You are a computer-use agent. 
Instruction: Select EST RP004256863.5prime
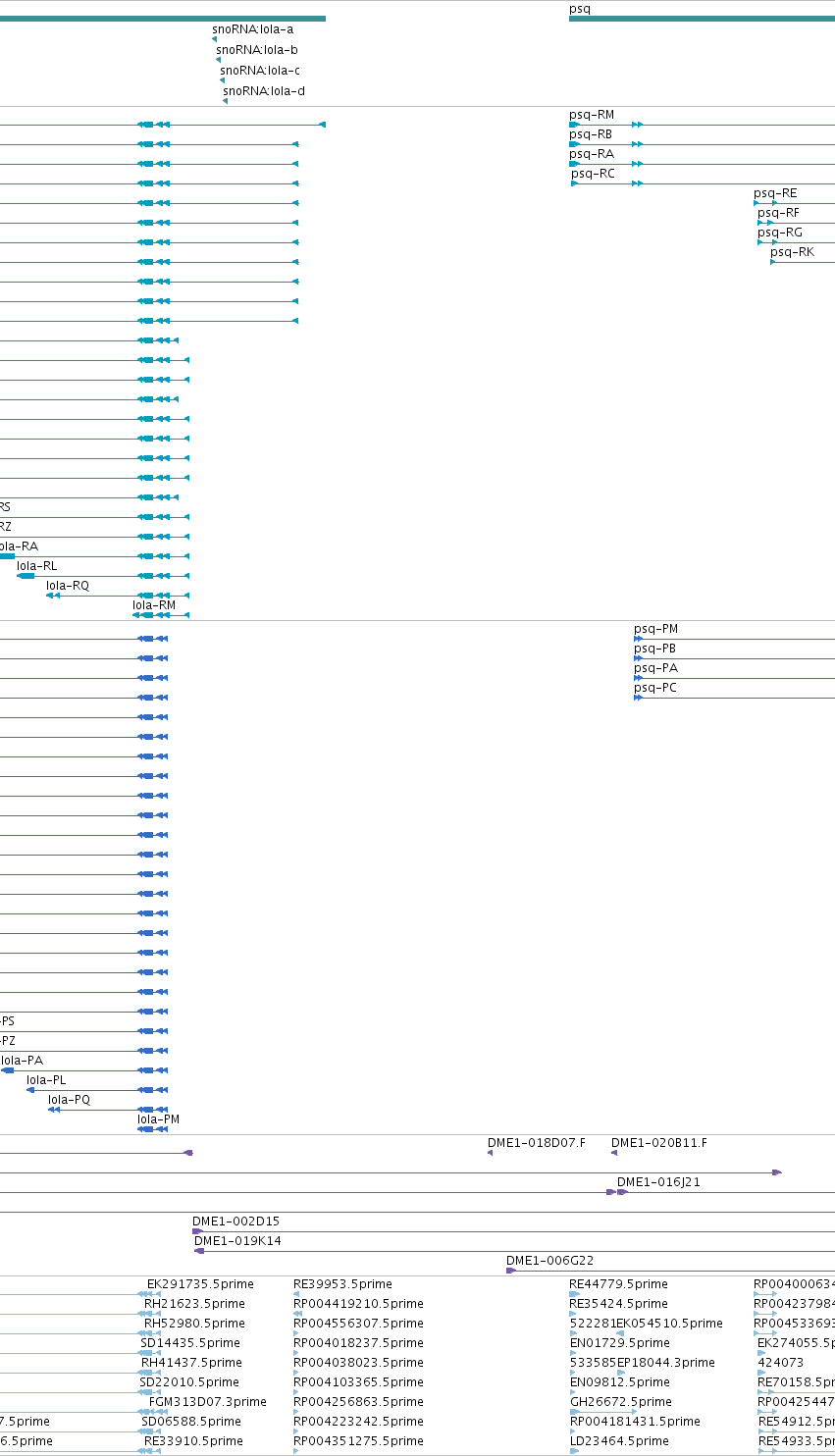tap(358, 1402)
